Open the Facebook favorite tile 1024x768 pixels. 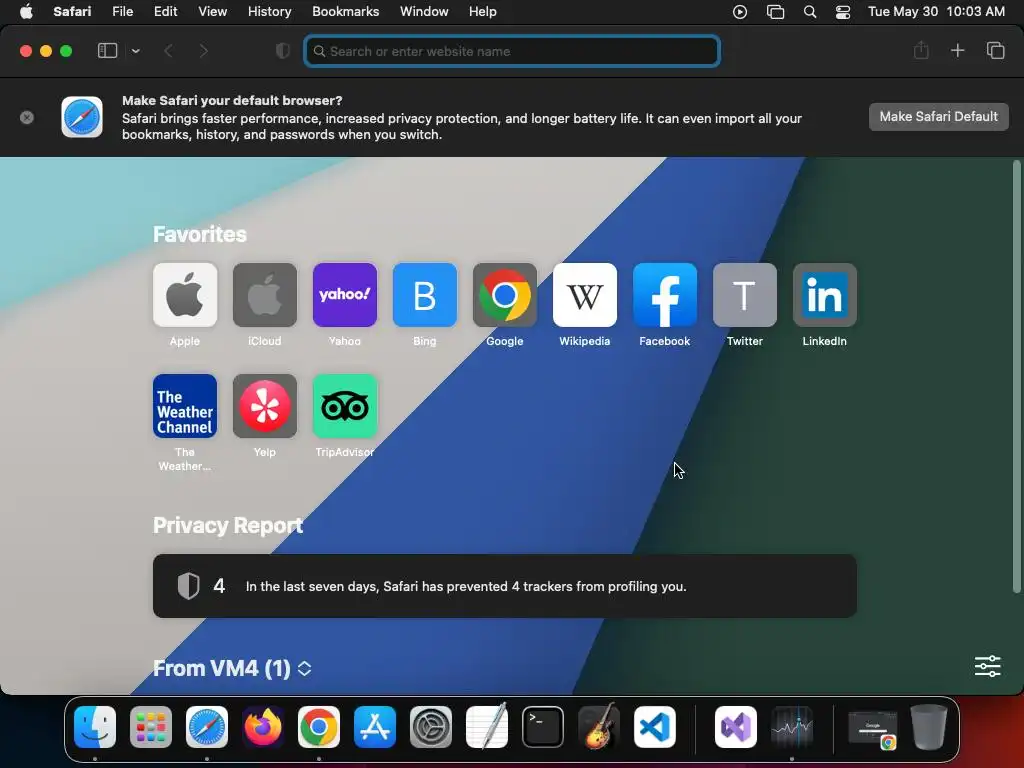[x=665, y=295]
